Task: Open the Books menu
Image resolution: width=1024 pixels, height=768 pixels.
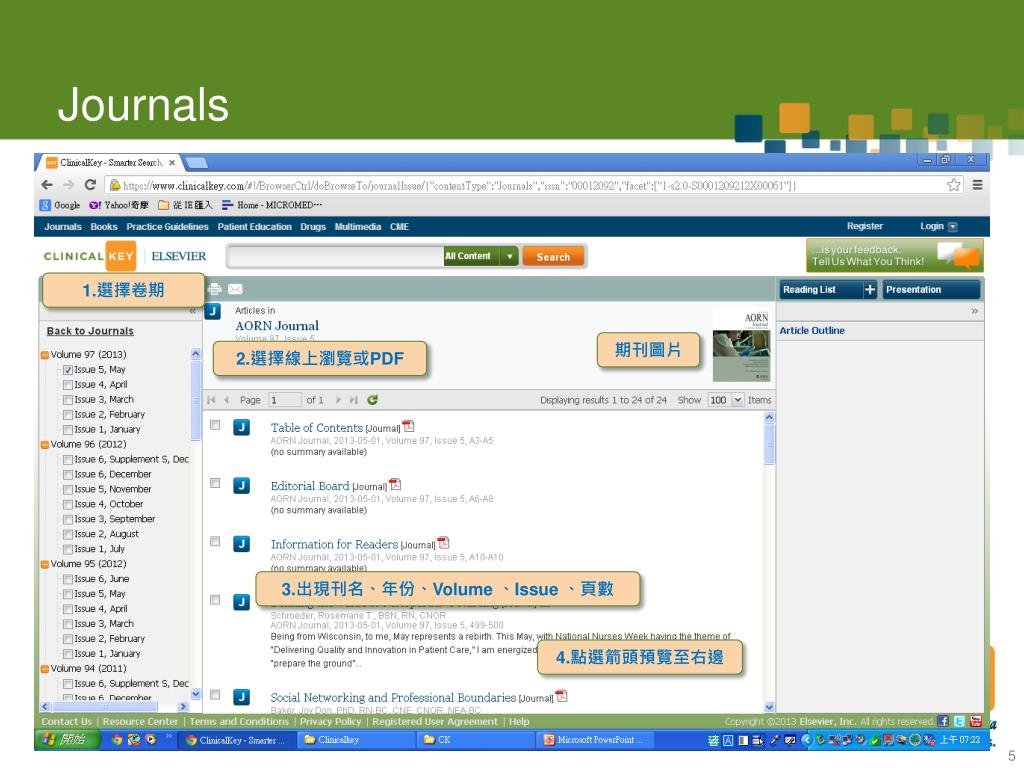Action: [104, 227]
